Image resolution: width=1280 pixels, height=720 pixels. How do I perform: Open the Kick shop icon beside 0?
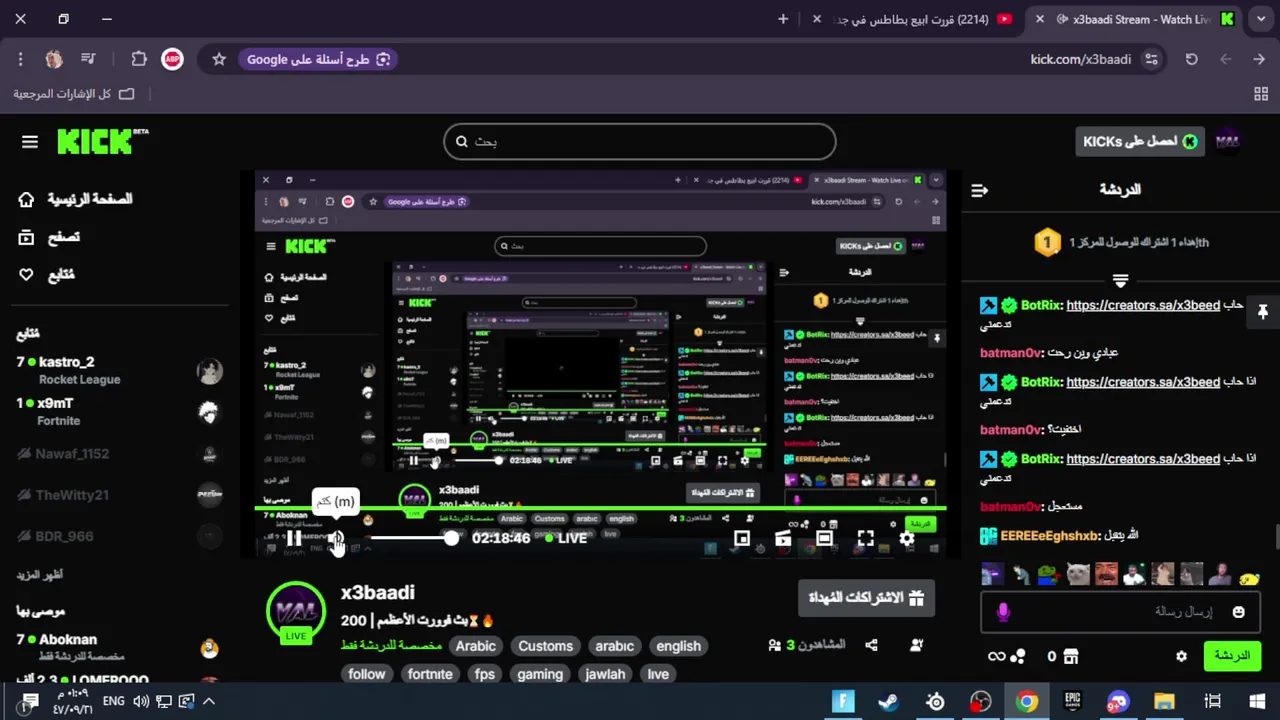coord(1071,657)
